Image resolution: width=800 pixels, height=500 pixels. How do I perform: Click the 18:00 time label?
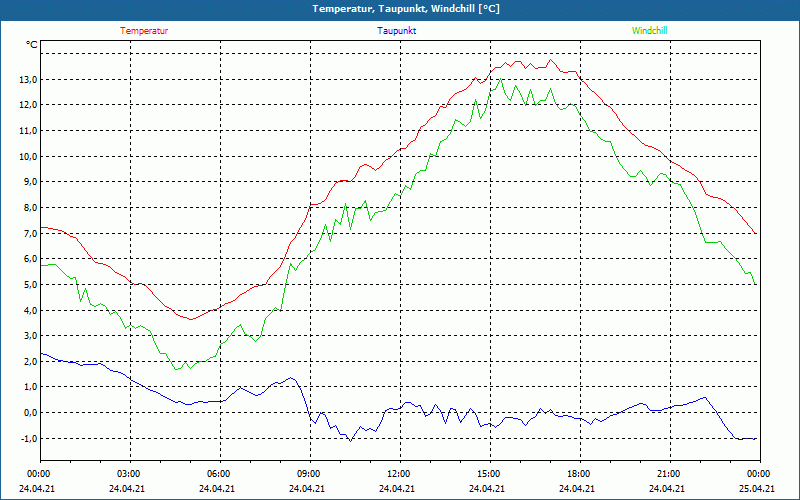(580, 474)
